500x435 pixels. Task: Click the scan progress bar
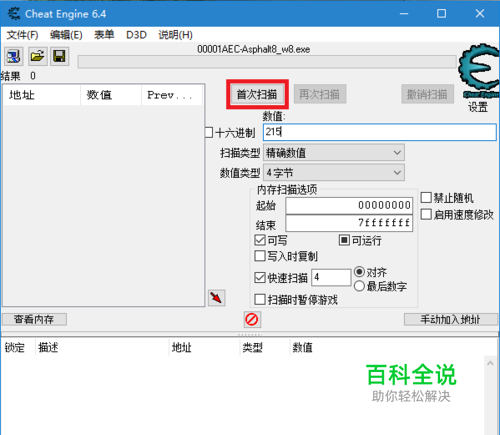(x=267, y=62)
